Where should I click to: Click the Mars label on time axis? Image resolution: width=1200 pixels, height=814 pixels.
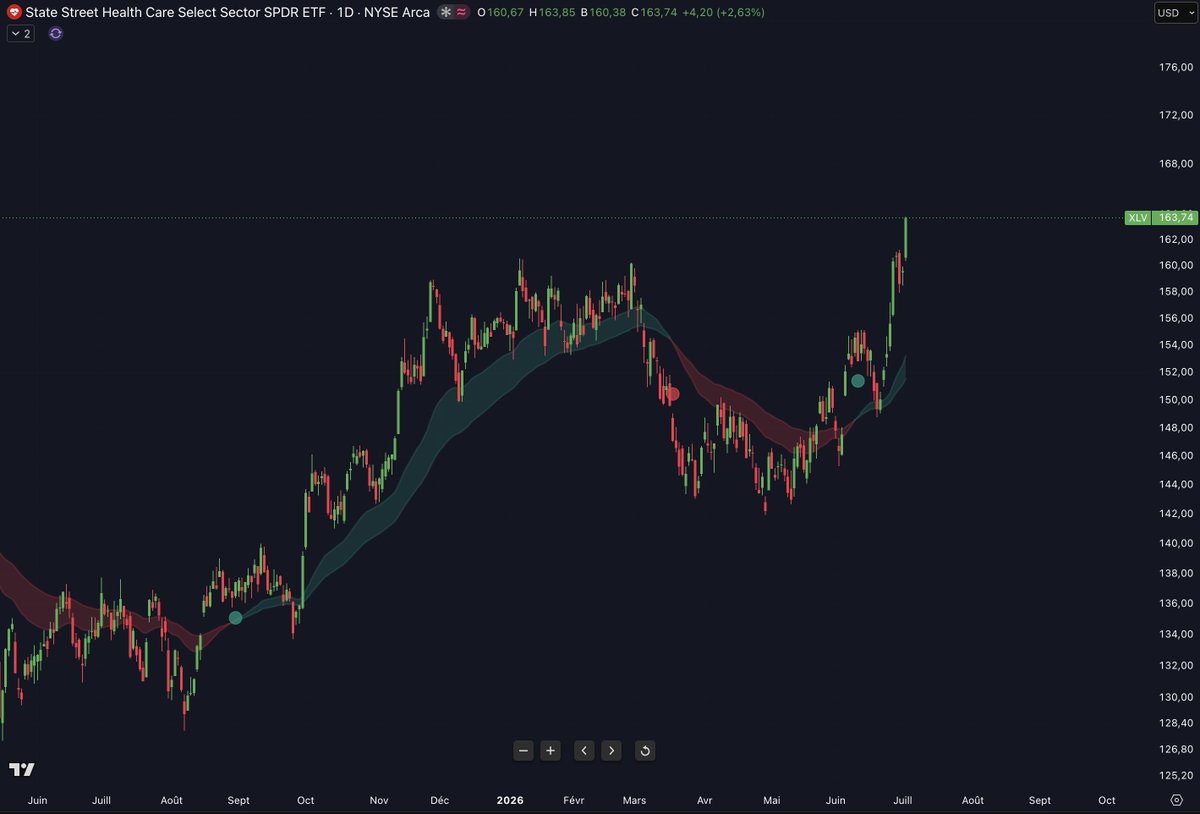point(634,800)
